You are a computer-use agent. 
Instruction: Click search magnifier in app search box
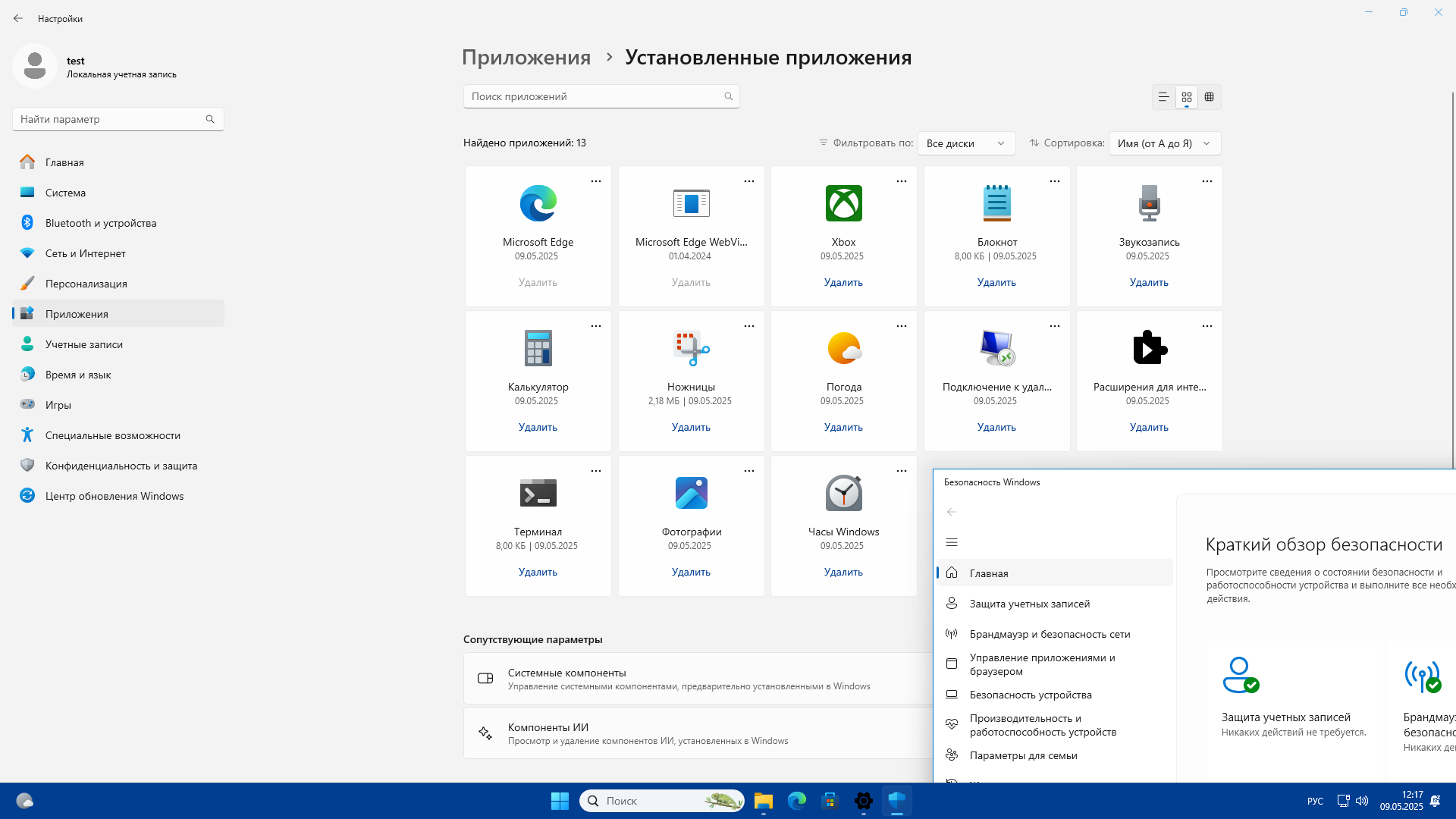(x=728, y=96)
